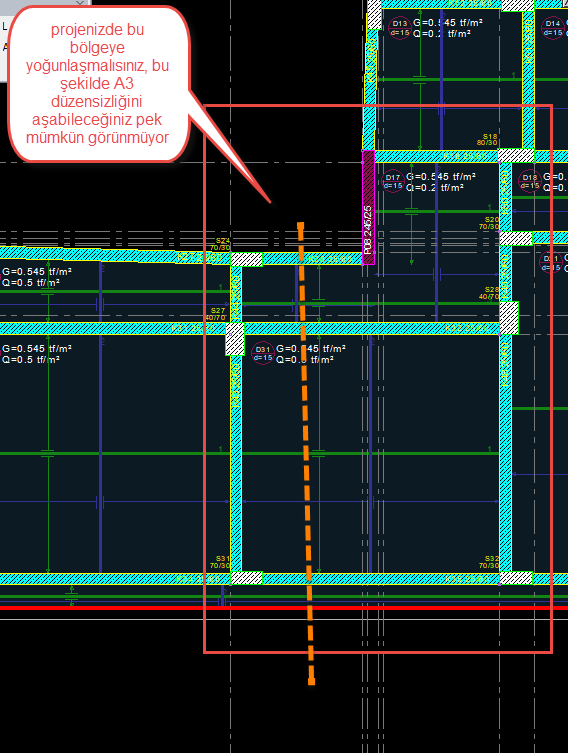The height and width of the screenshot is (753, 568).
Task: Select the magenta P08 245/25 shear wall
Action: [x=368, y=207]
